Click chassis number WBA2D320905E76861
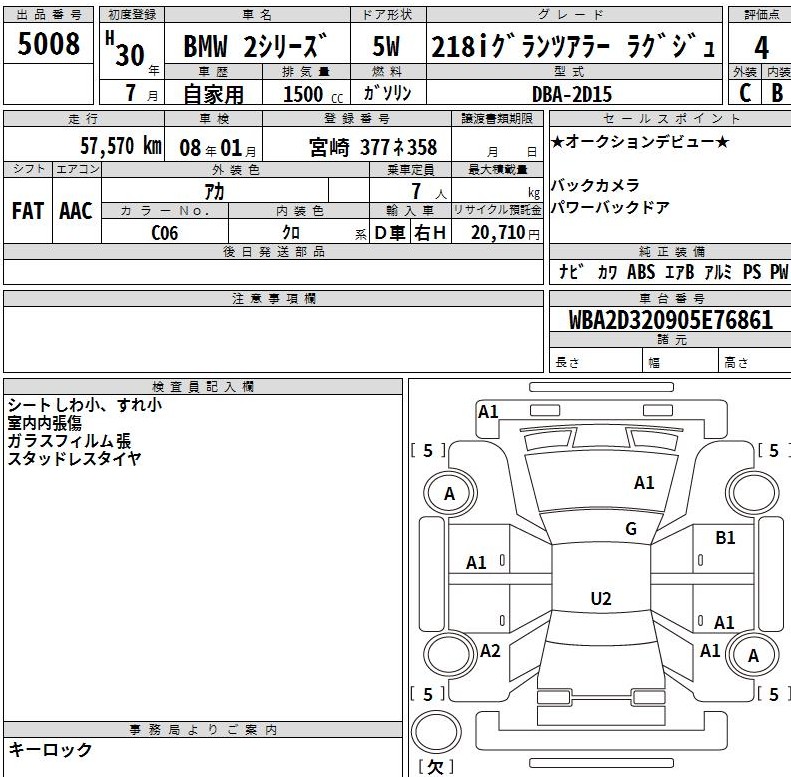This screenshot has width=791, height=777. (670, 320)
